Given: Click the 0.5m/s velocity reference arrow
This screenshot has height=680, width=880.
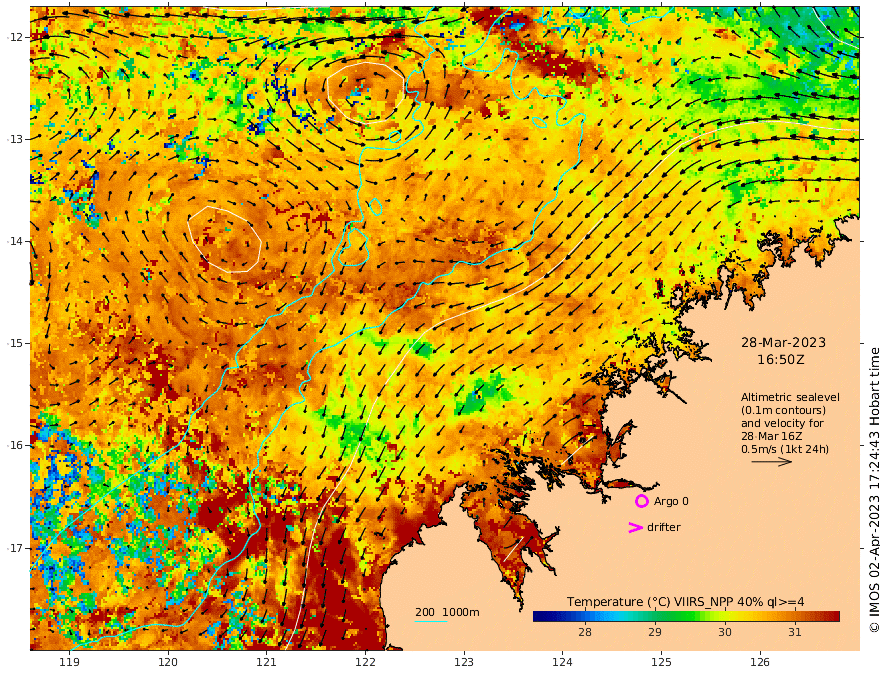Looking at the screenshot, I should pos(771,462).
